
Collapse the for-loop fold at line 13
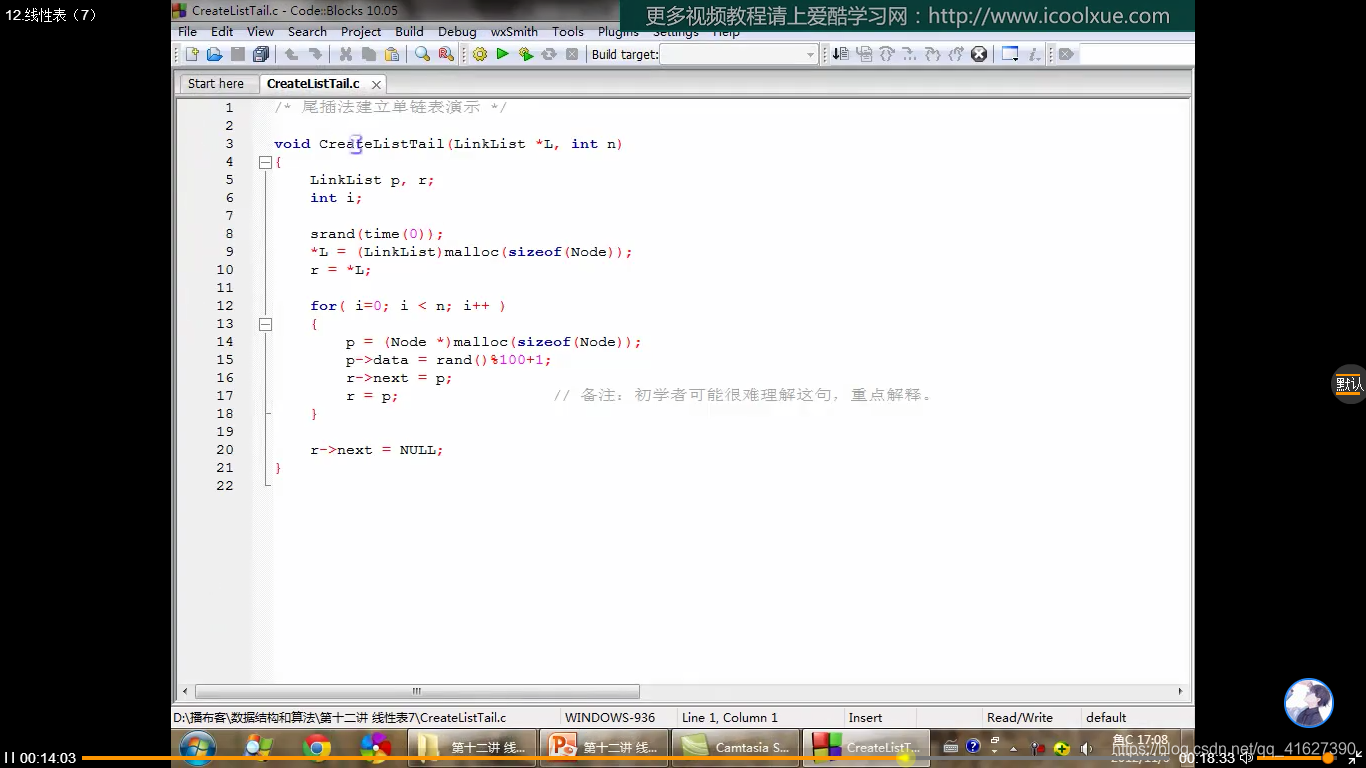(265, 324)
